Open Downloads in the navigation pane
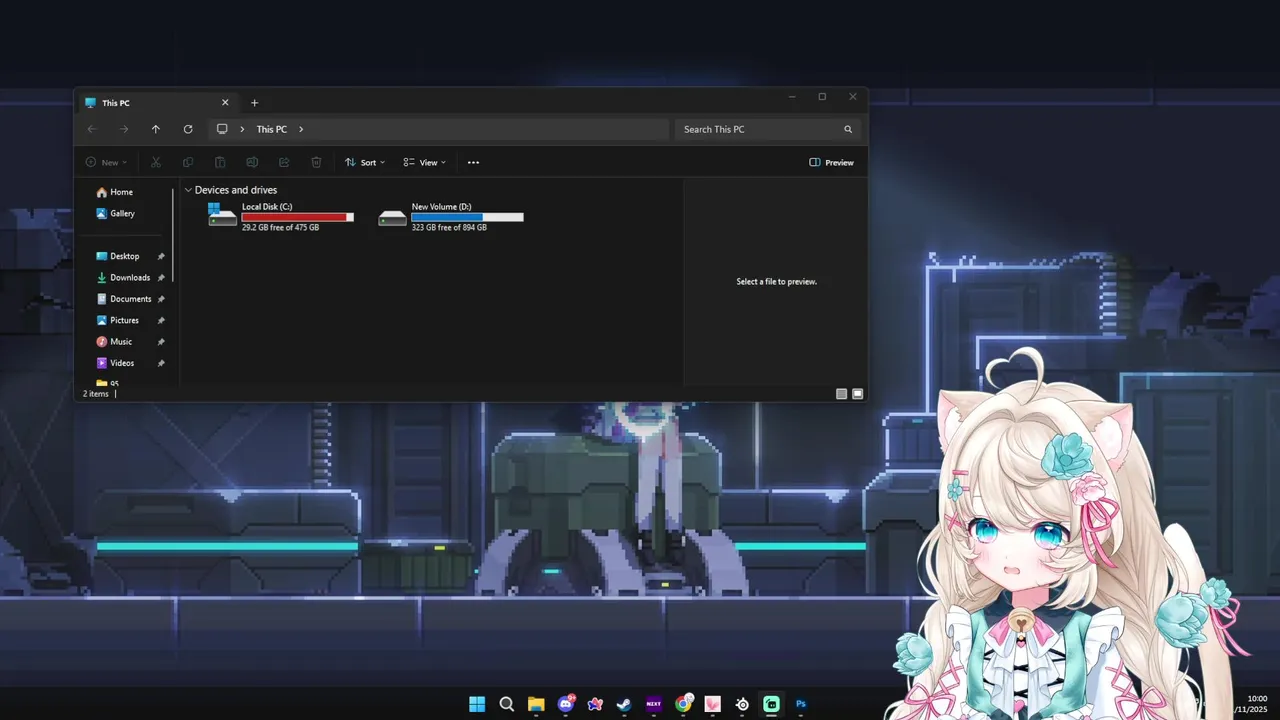1280x720 pixels. point(123,278)
